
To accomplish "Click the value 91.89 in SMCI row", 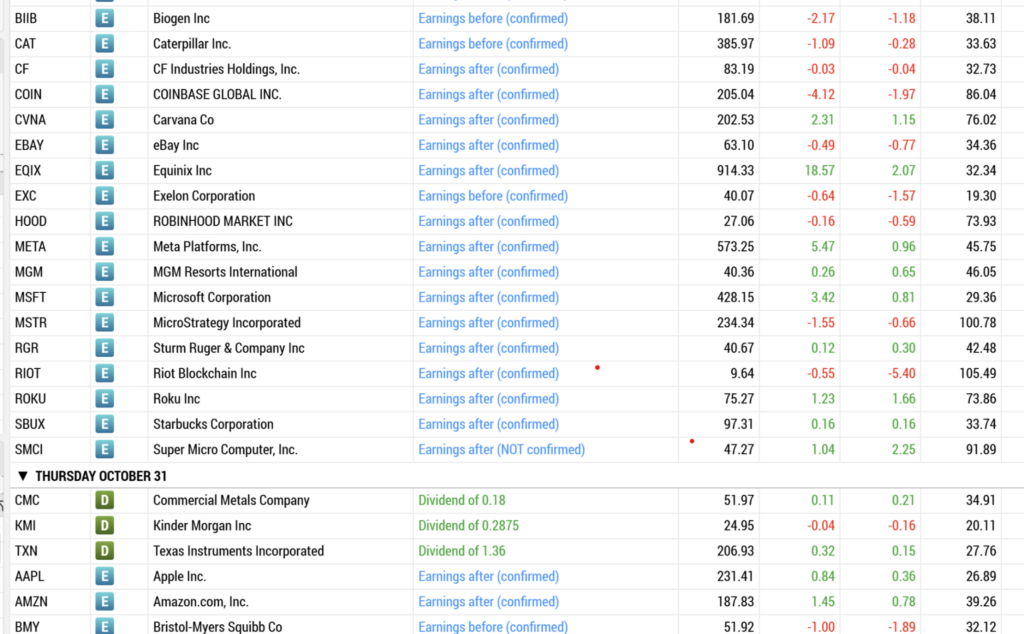I will pos(981,449).
